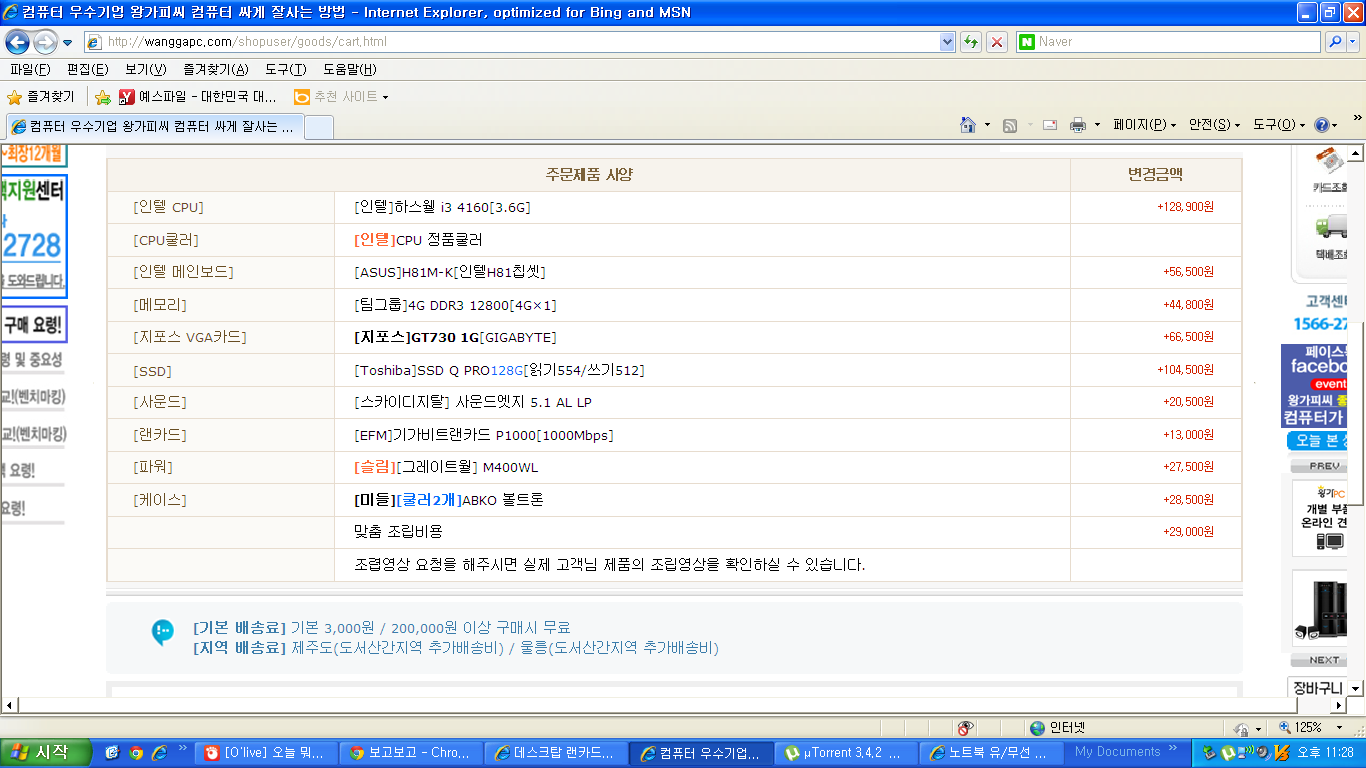1366x768 pixels.
Task: Go back with the Back arrow button
Action: 17,42
